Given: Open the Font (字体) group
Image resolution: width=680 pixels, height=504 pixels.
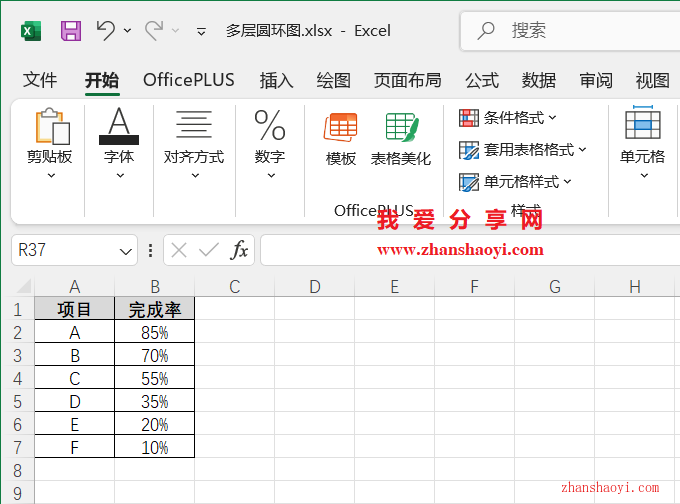Looking at the screenshot, I should [x=119, y=145].
